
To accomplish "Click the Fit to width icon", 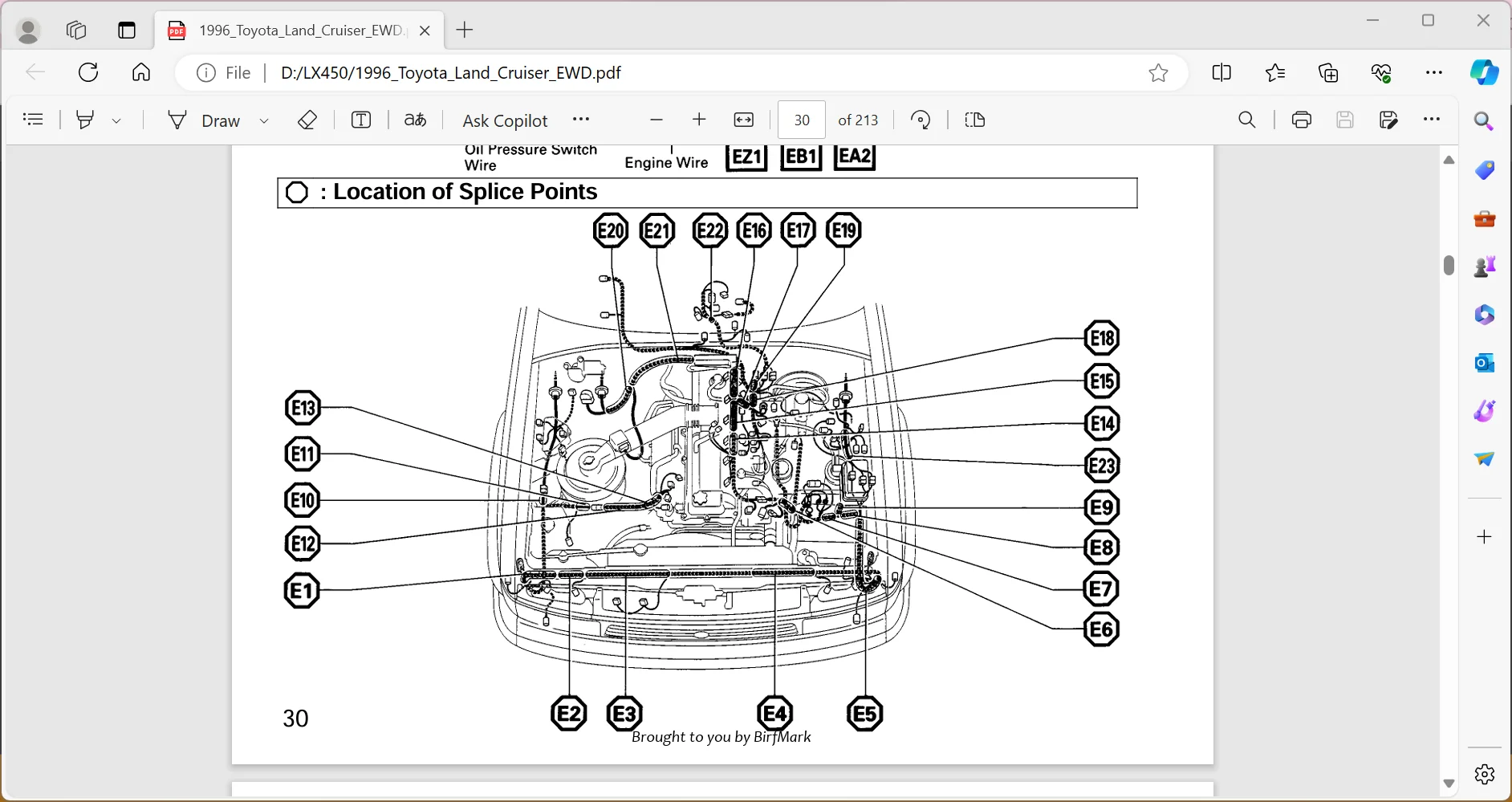I will pyautogui.click(x=744, y=120).
